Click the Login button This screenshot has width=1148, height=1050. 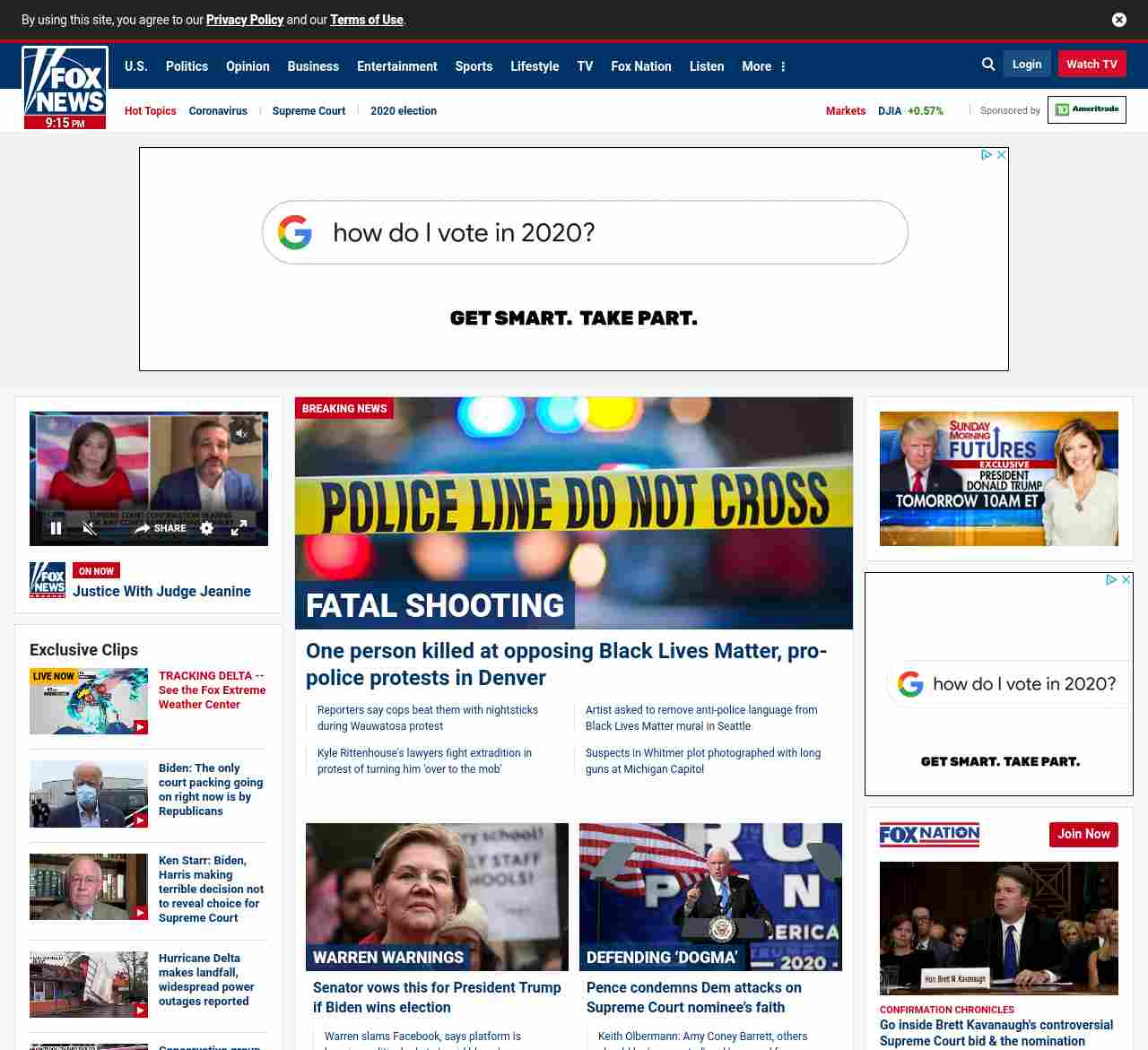1027,65
